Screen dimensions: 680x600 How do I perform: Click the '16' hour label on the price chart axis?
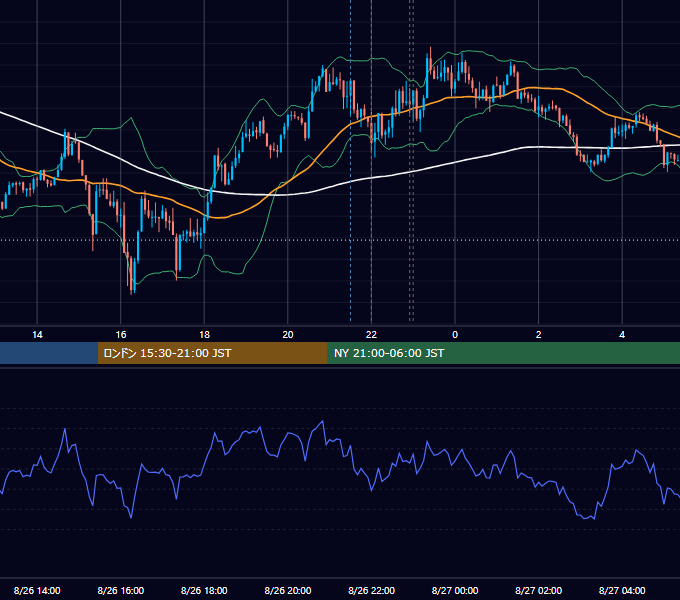pyautogui.click(x=121, y=335)
